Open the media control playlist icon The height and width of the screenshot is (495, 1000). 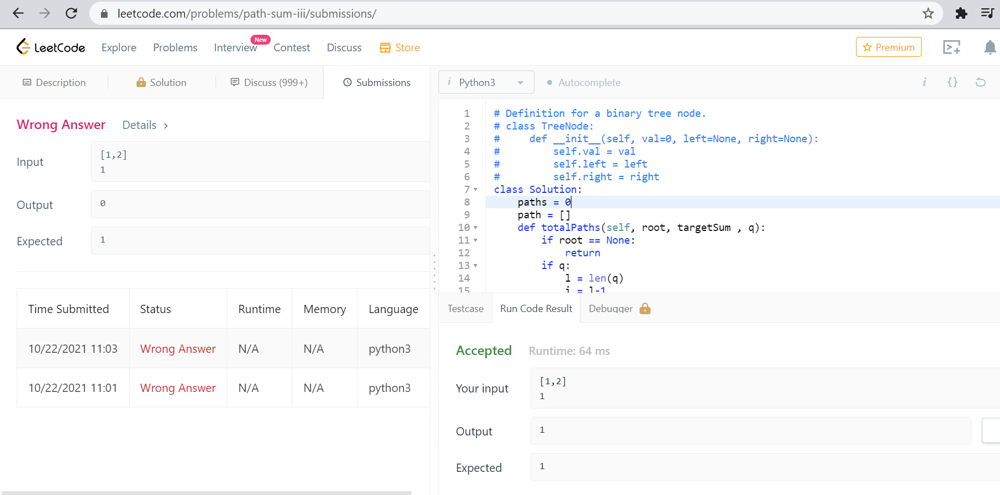pyautogui.click(x=987, y=13)
